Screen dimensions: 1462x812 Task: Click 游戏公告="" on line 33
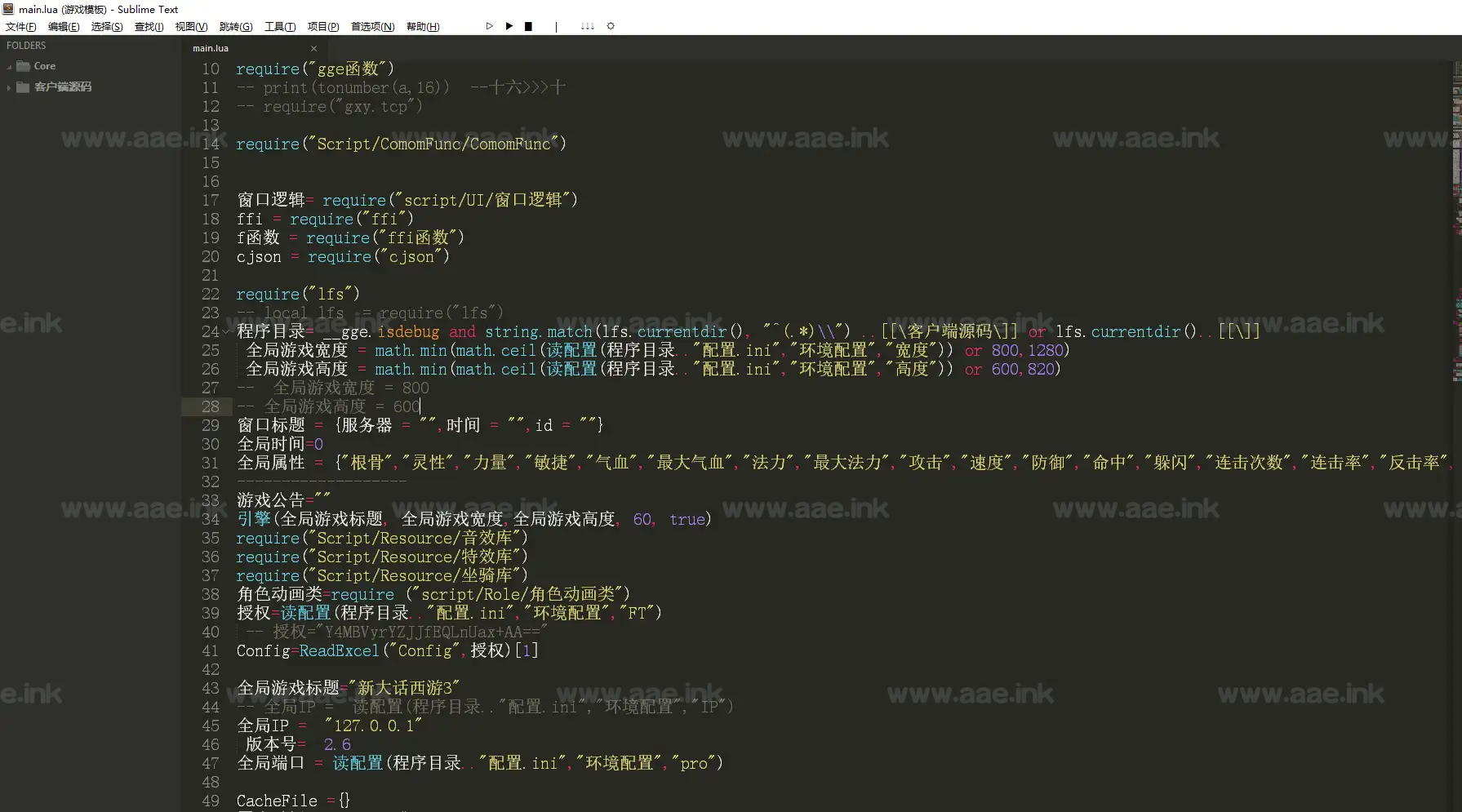pos(283,500)
